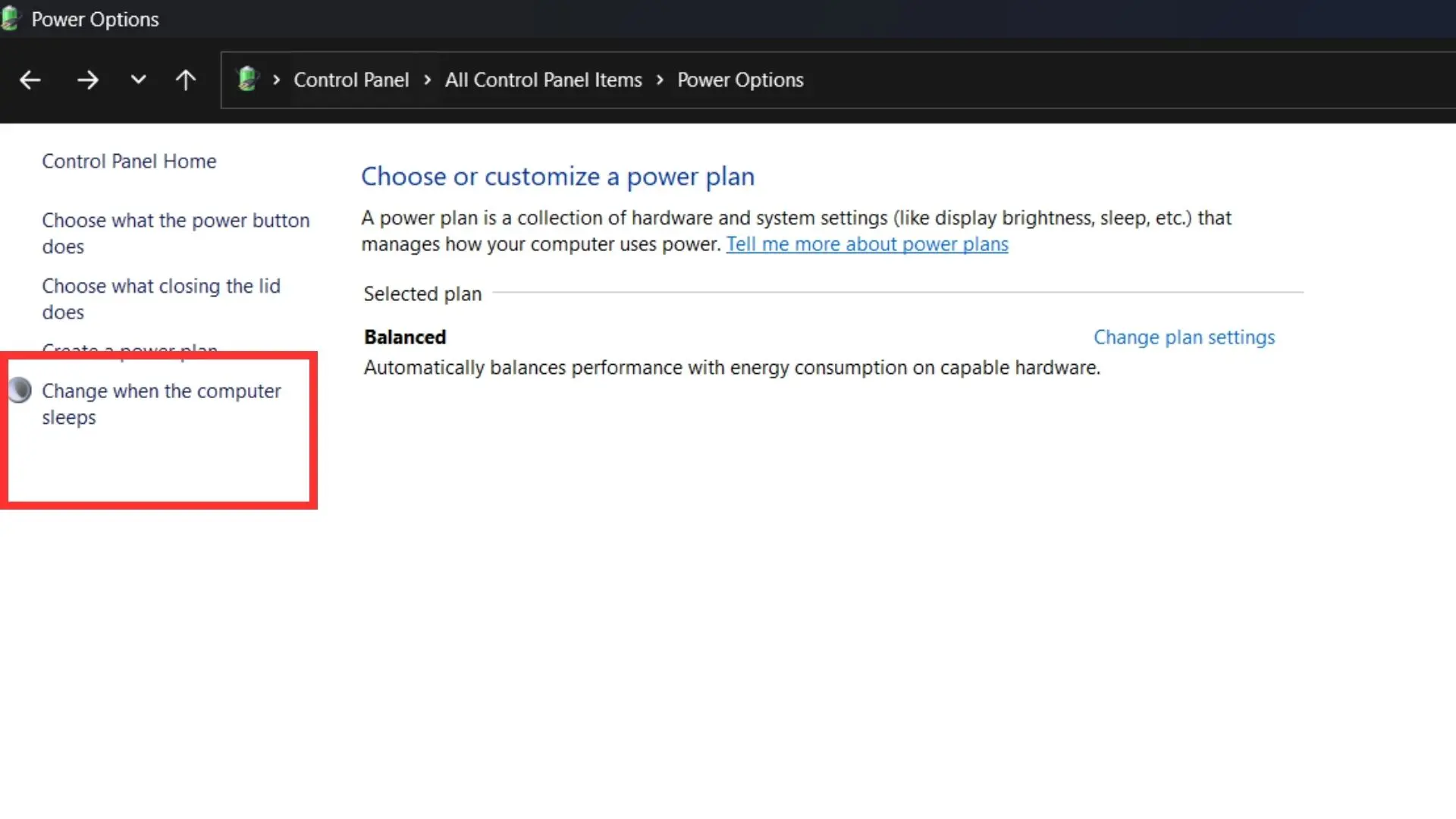Viewport: 1456px width, 819px height.
Task: Click the battery icon in address bar
Action: tap(247, 79)
